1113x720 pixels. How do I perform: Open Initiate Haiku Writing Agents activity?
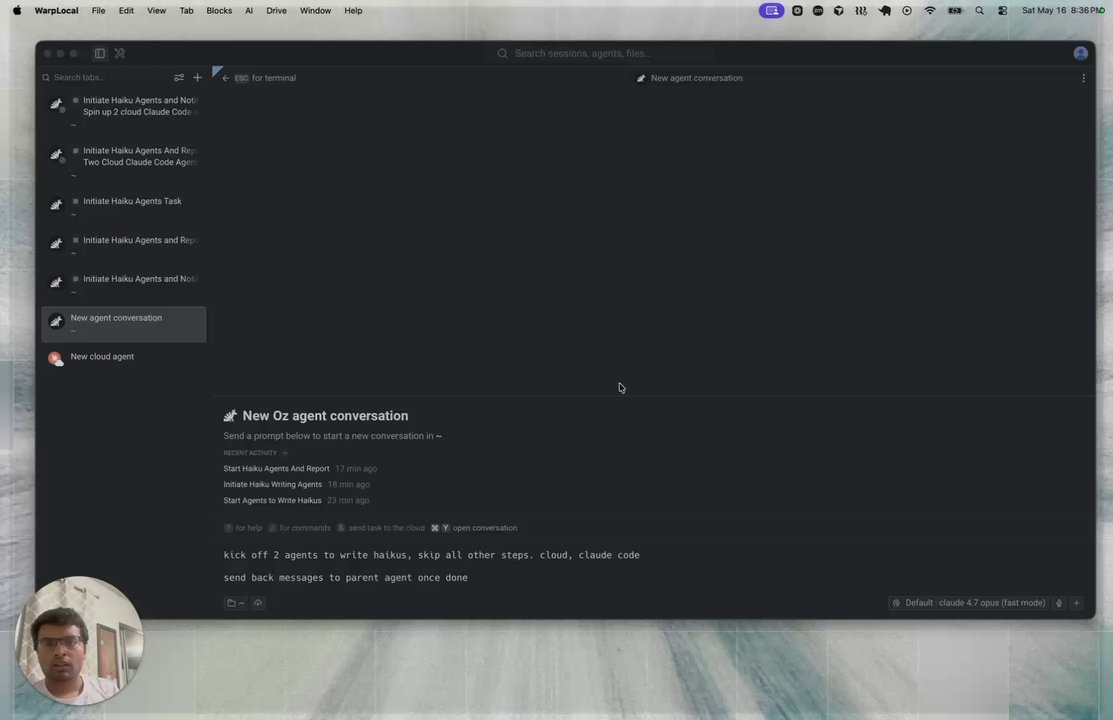(x=273, y=484)
